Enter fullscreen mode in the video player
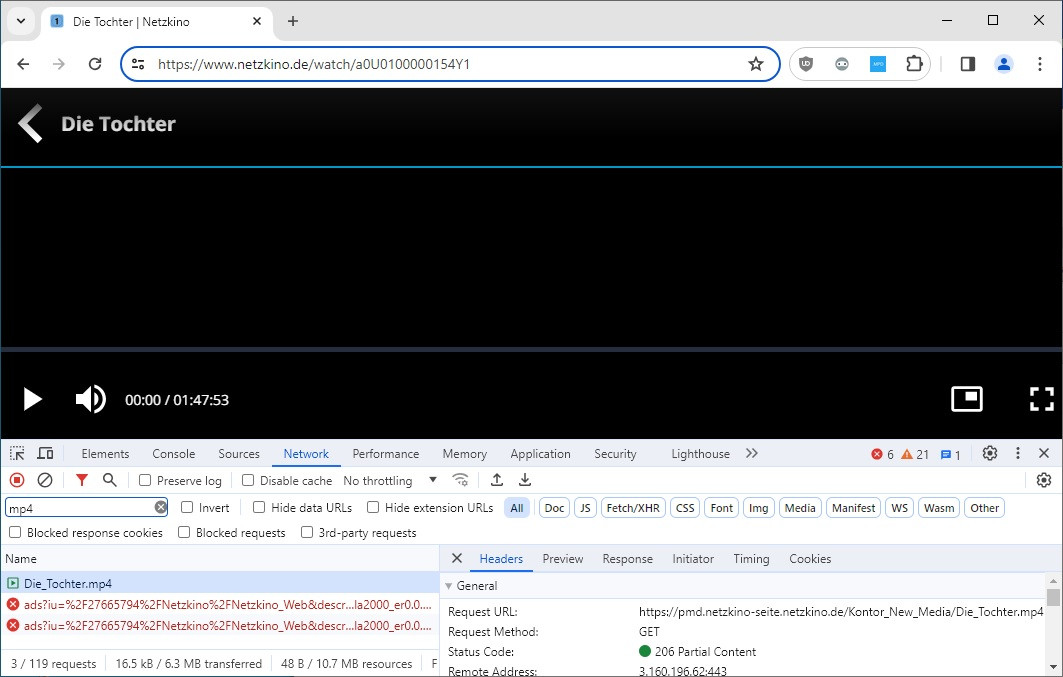 tap(1041, 400)
